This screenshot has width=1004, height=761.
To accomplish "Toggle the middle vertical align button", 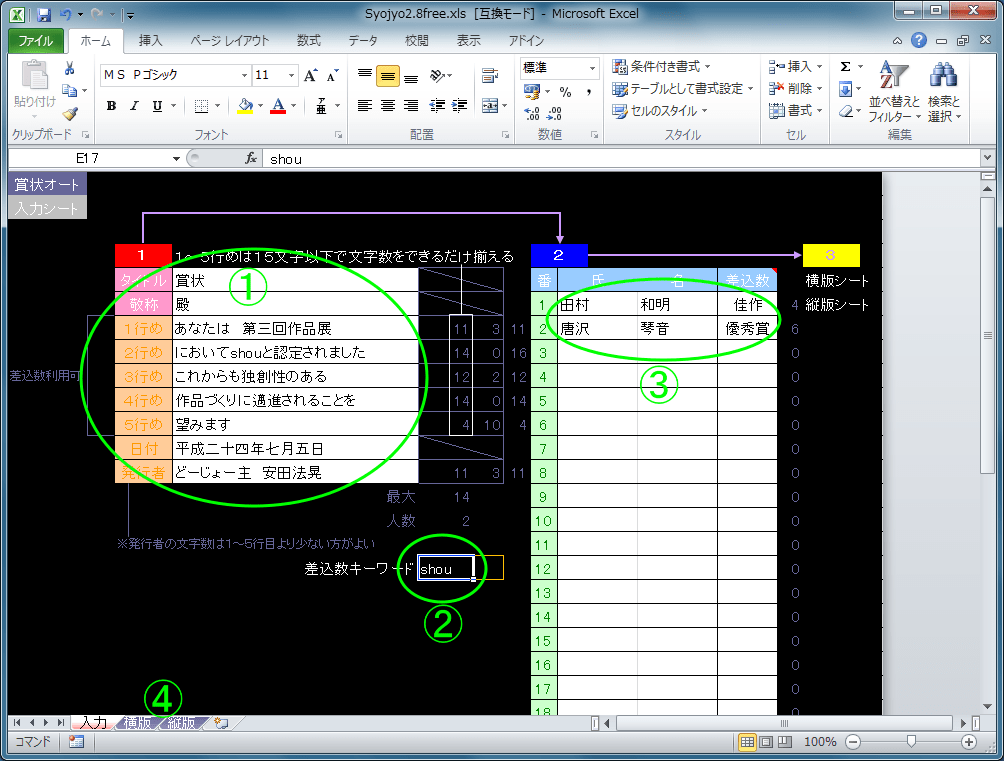I will click(388, 76).
